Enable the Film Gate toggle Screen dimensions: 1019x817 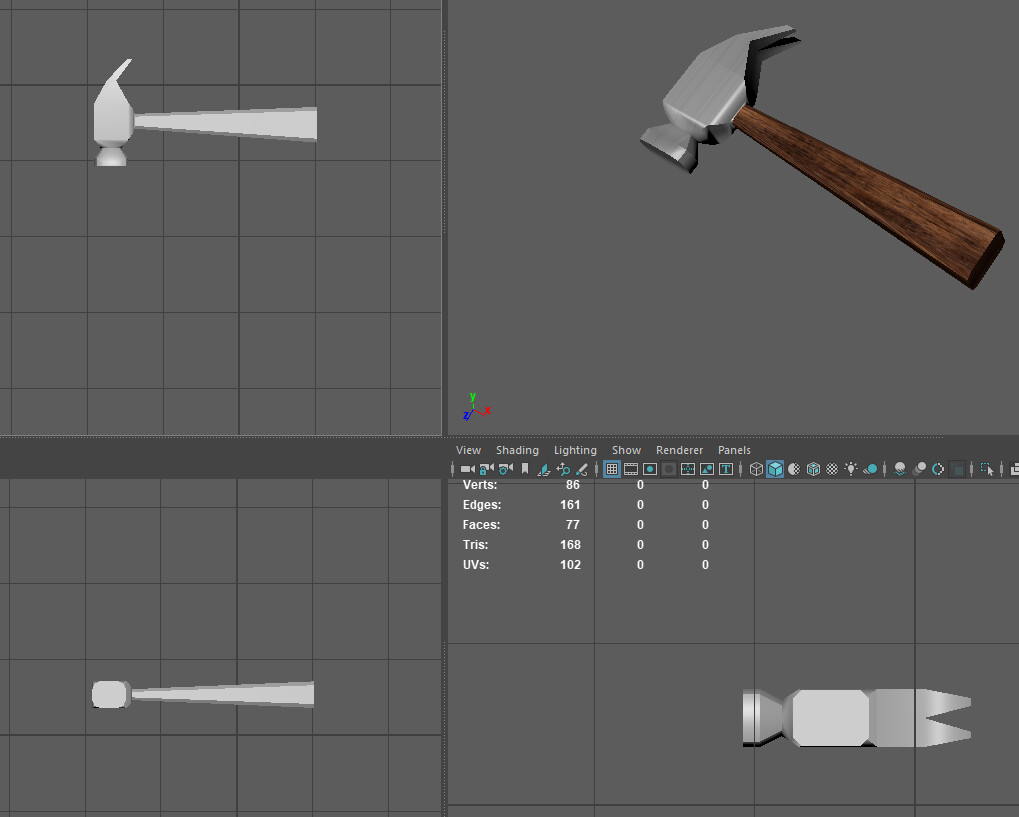click(x=631, y=468)
